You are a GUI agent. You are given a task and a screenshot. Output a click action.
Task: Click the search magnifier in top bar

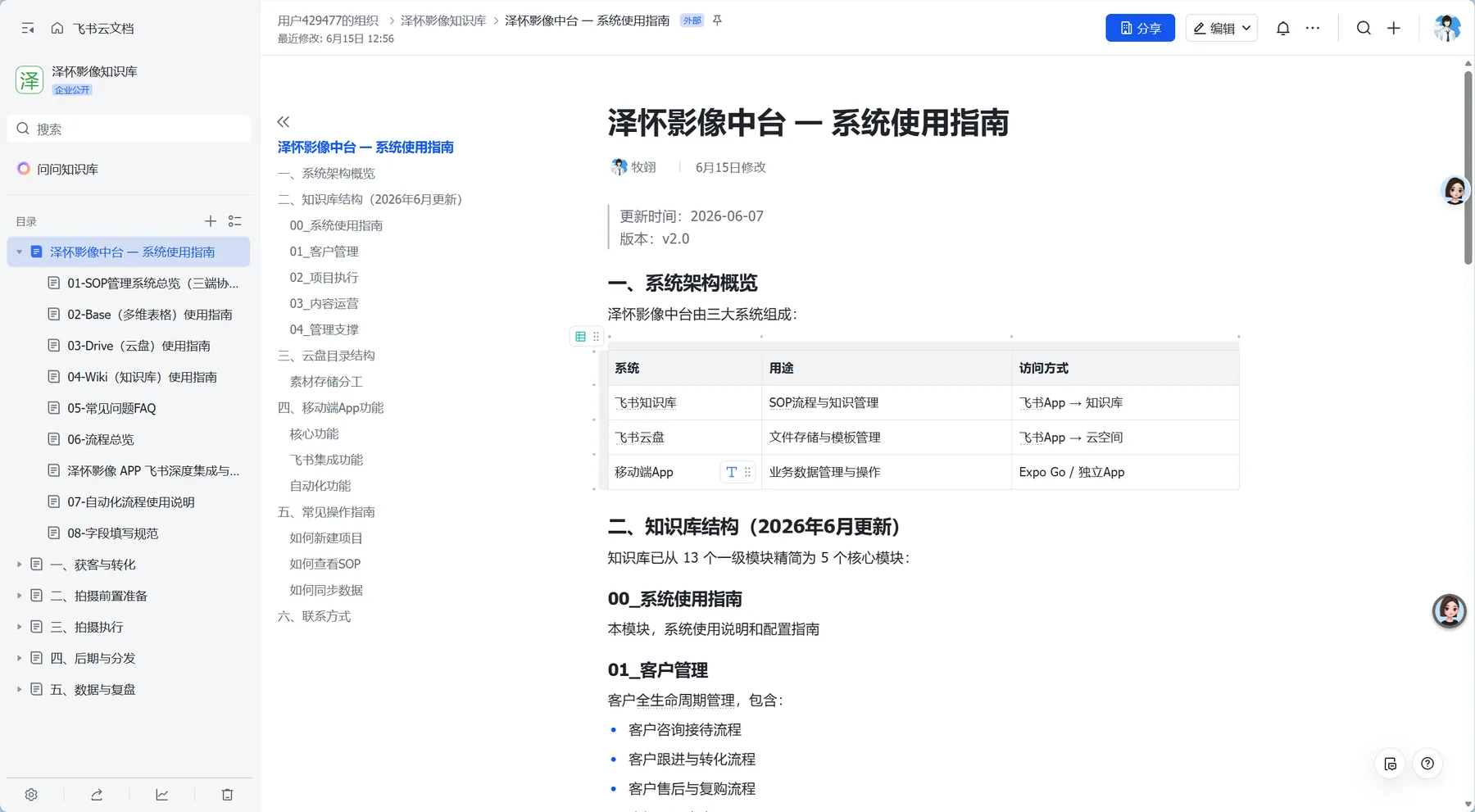coord(1364,28)
